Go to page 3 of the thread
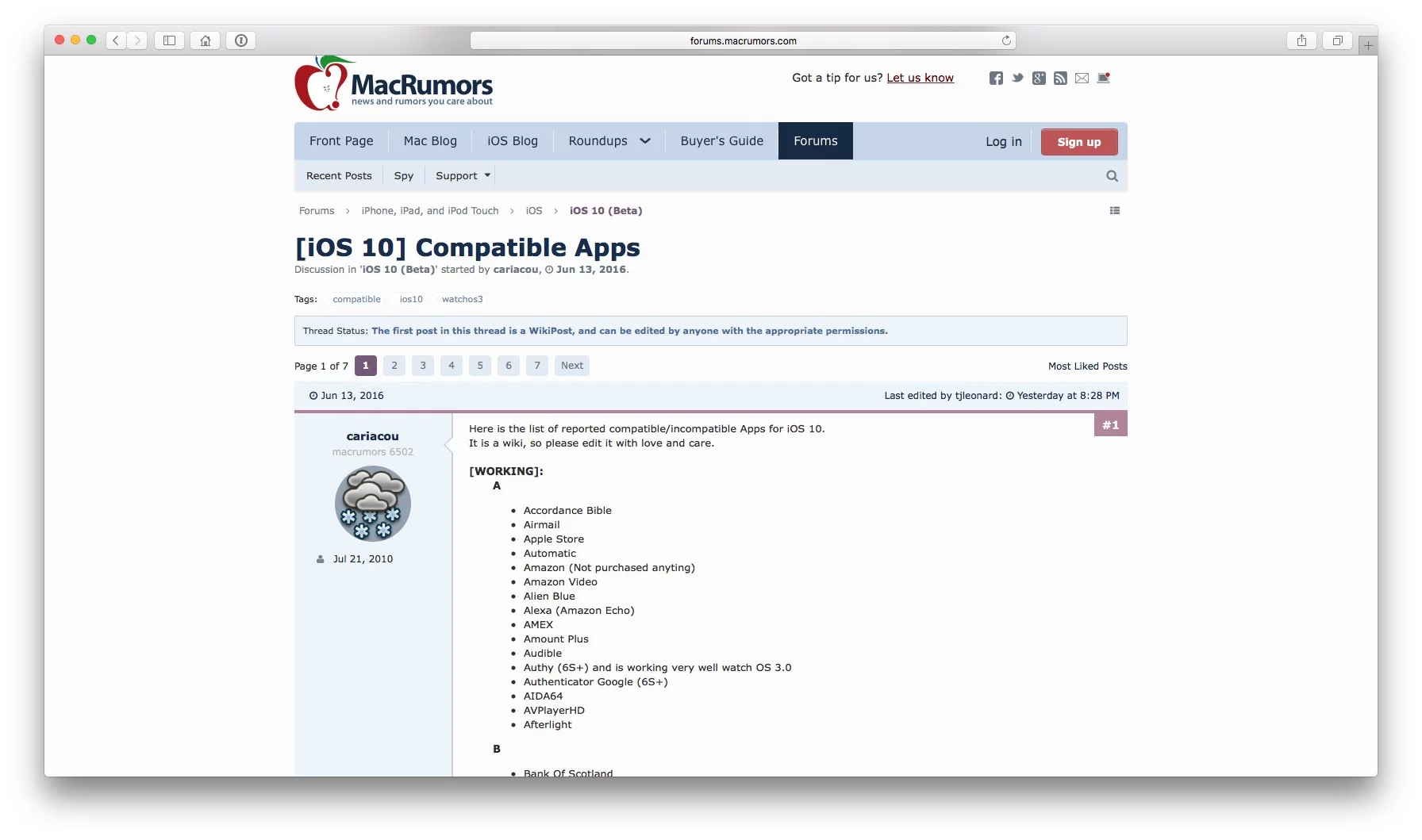This screenshot has height=840, width=1422. 423,366
